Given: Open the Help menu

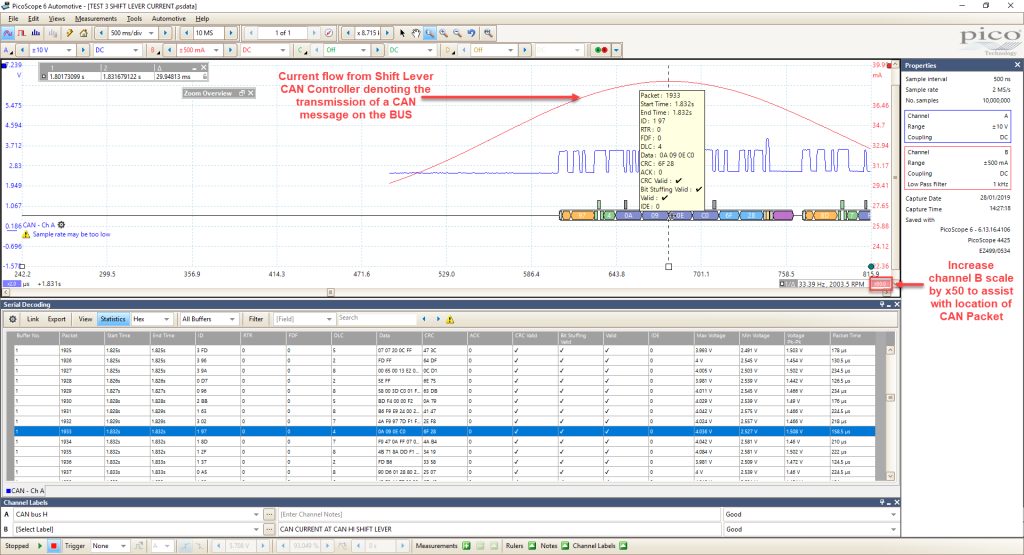Looking at the screenshot, I should click(x=202, y=19).
